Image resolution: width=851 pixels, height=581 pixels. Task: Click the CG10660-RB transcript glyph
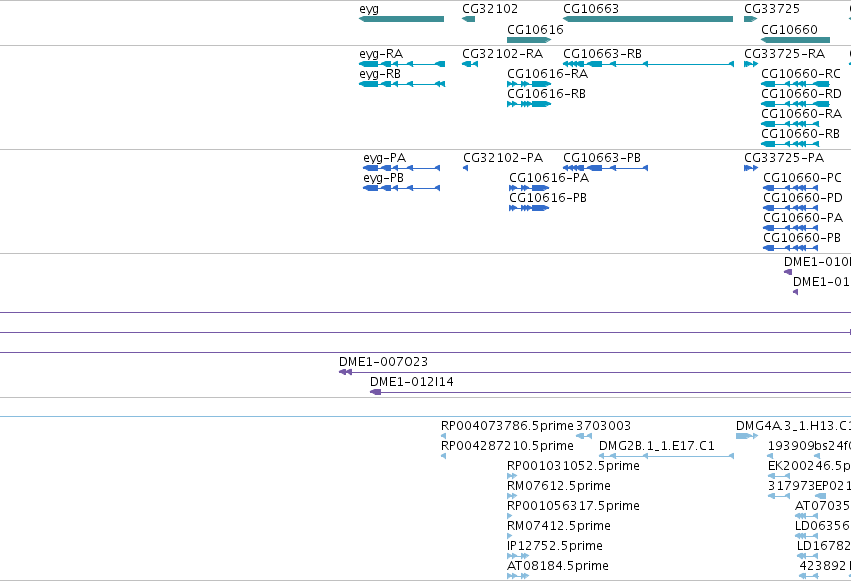tap(790, 144)
